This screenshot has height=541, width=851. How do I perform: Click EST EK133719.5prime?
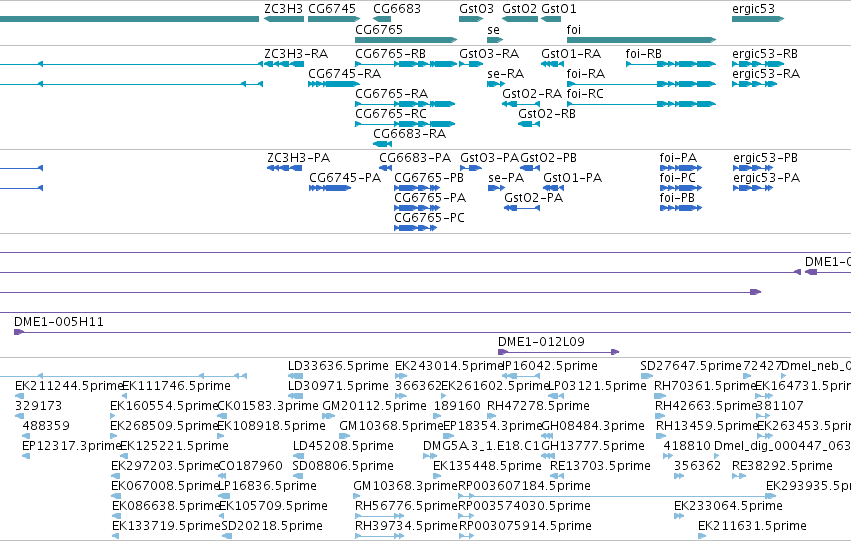click(166, 526)
